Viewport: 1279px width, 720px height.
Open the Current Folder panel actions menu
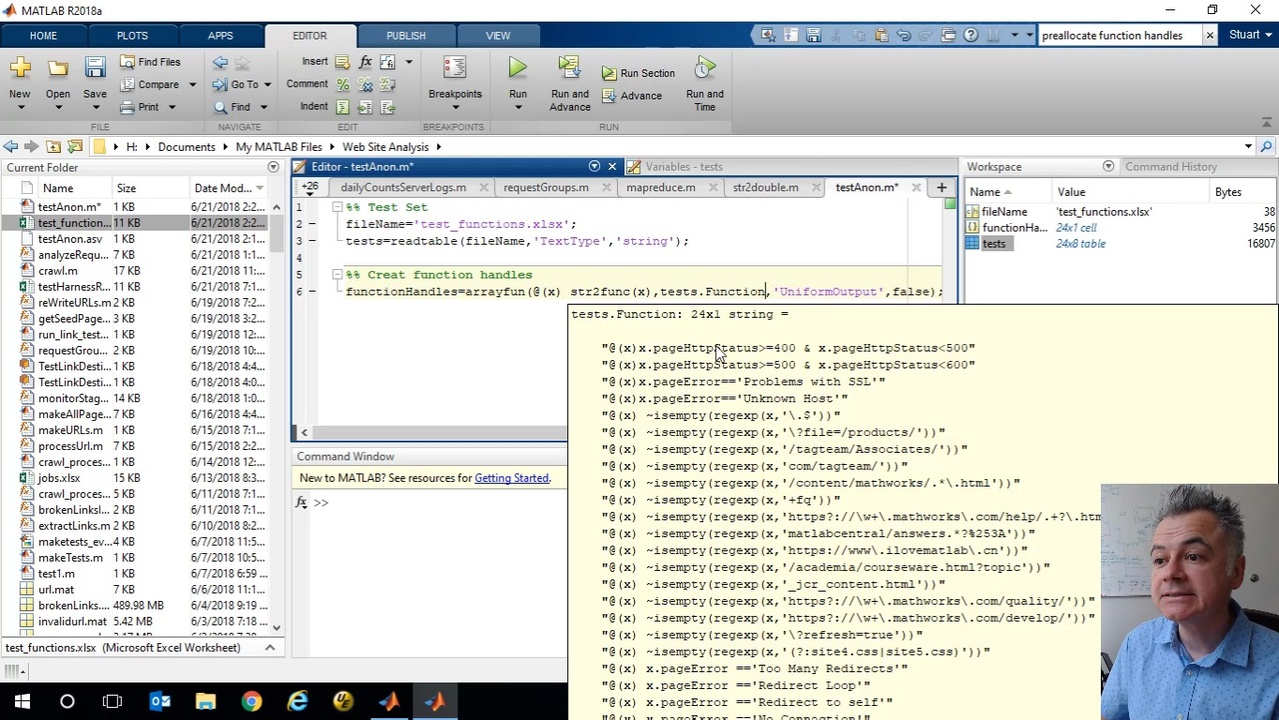coord(273,167)
